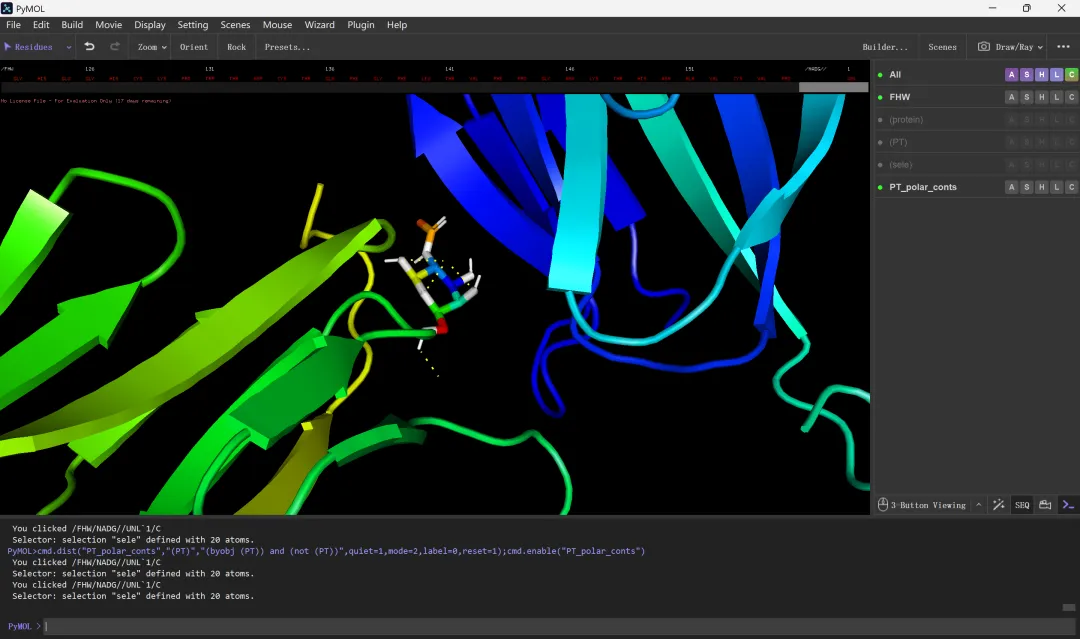Open Action menu for FHW
This screenshot has width=1080, height=639.
[1011, 97]
